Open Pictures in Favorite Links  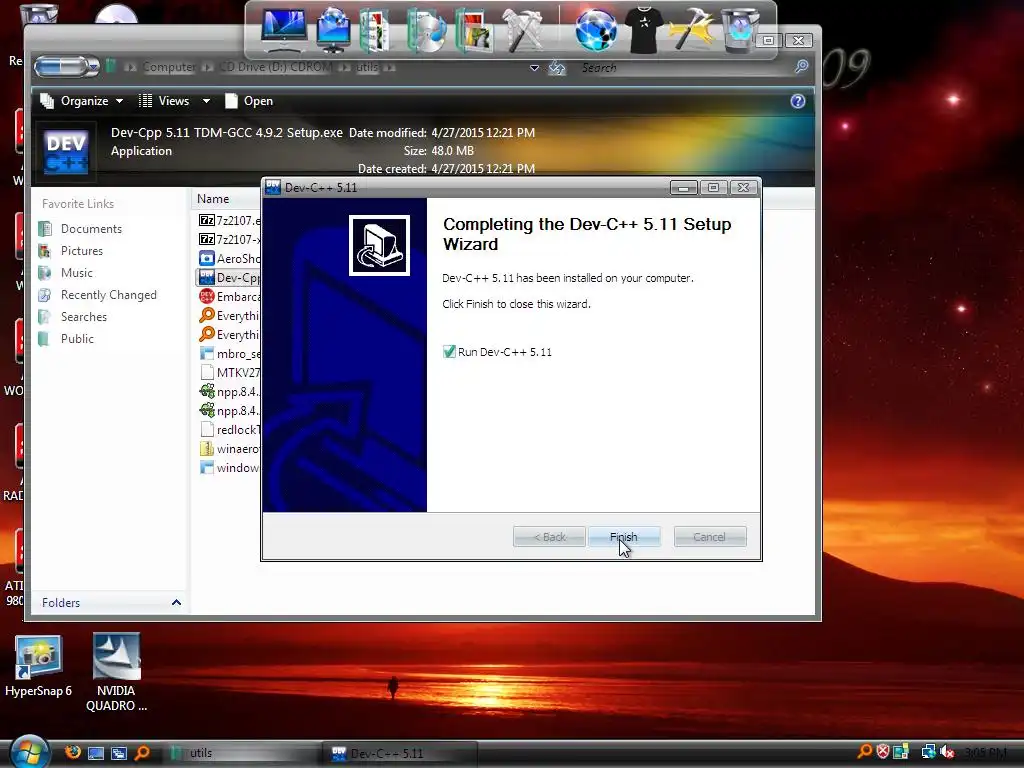click(x=81, y=251)
